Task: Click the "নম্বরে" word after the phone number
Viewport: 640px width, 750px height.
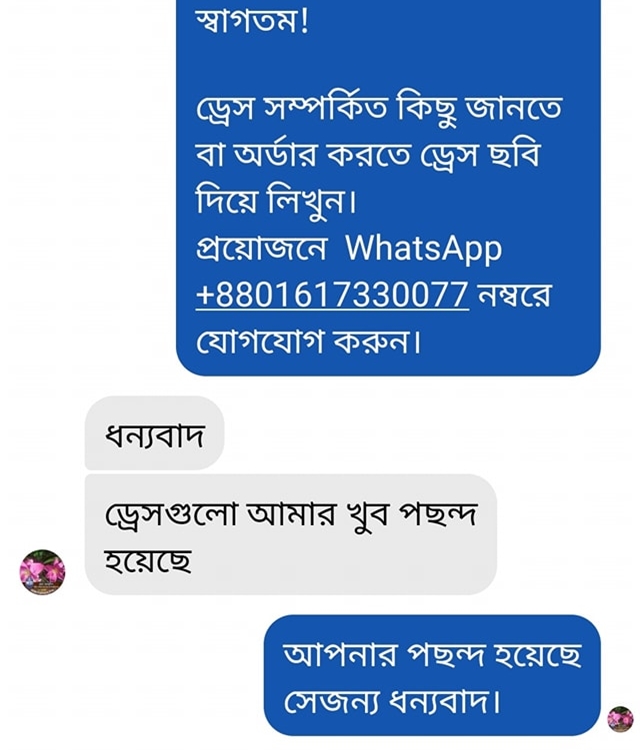Action: coord(515,295)
